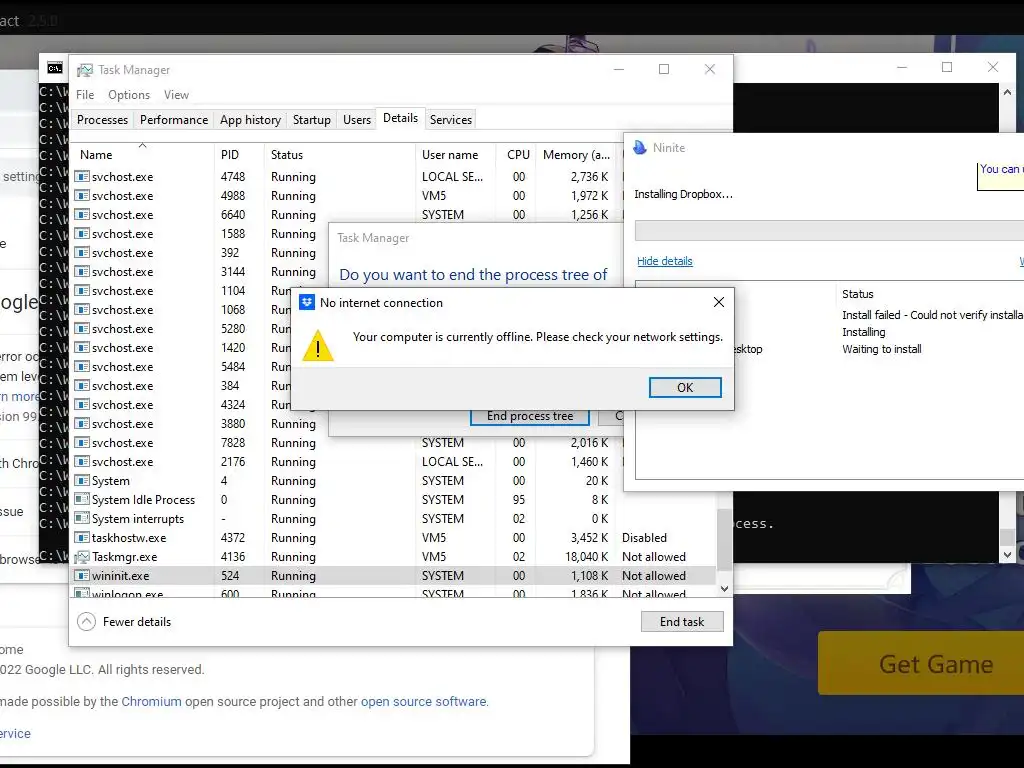This screenshot has height=768, width=1024.
Task: Click Task Manager list scroll down arrow
Action: click(724, 588)
